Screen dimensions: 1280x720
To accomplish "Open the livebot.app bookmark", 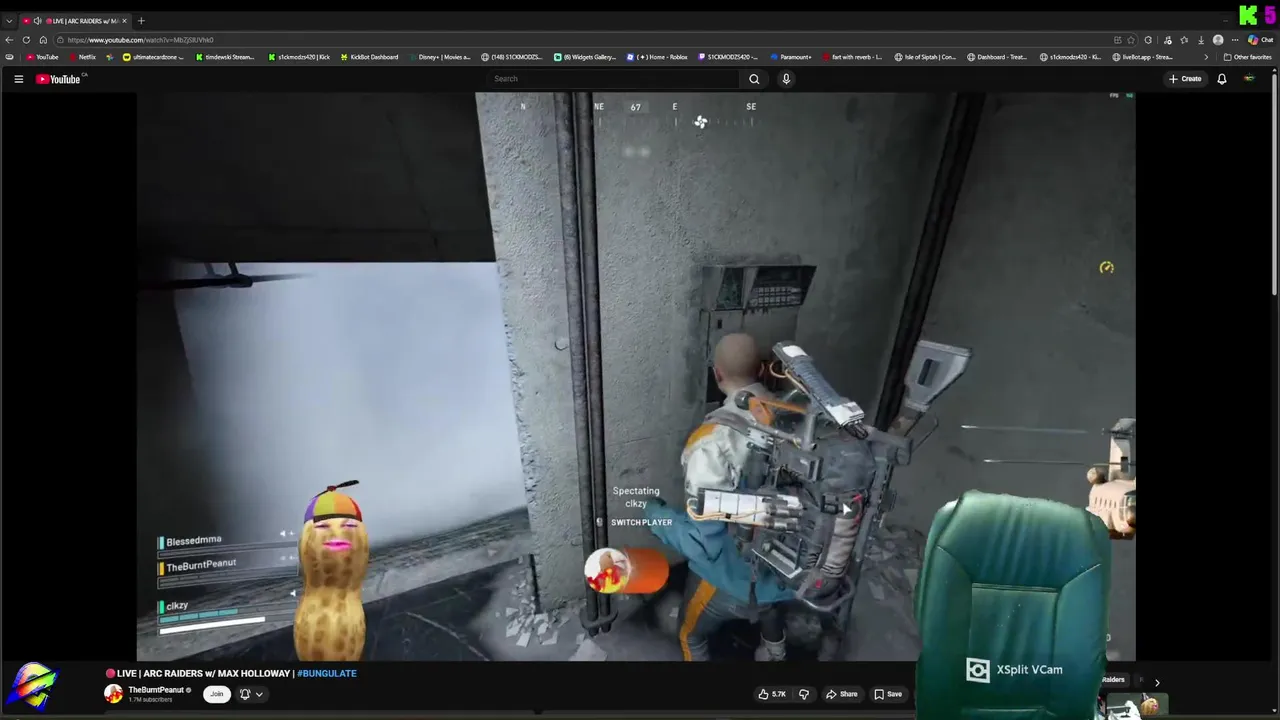I will pos(1143,57).
